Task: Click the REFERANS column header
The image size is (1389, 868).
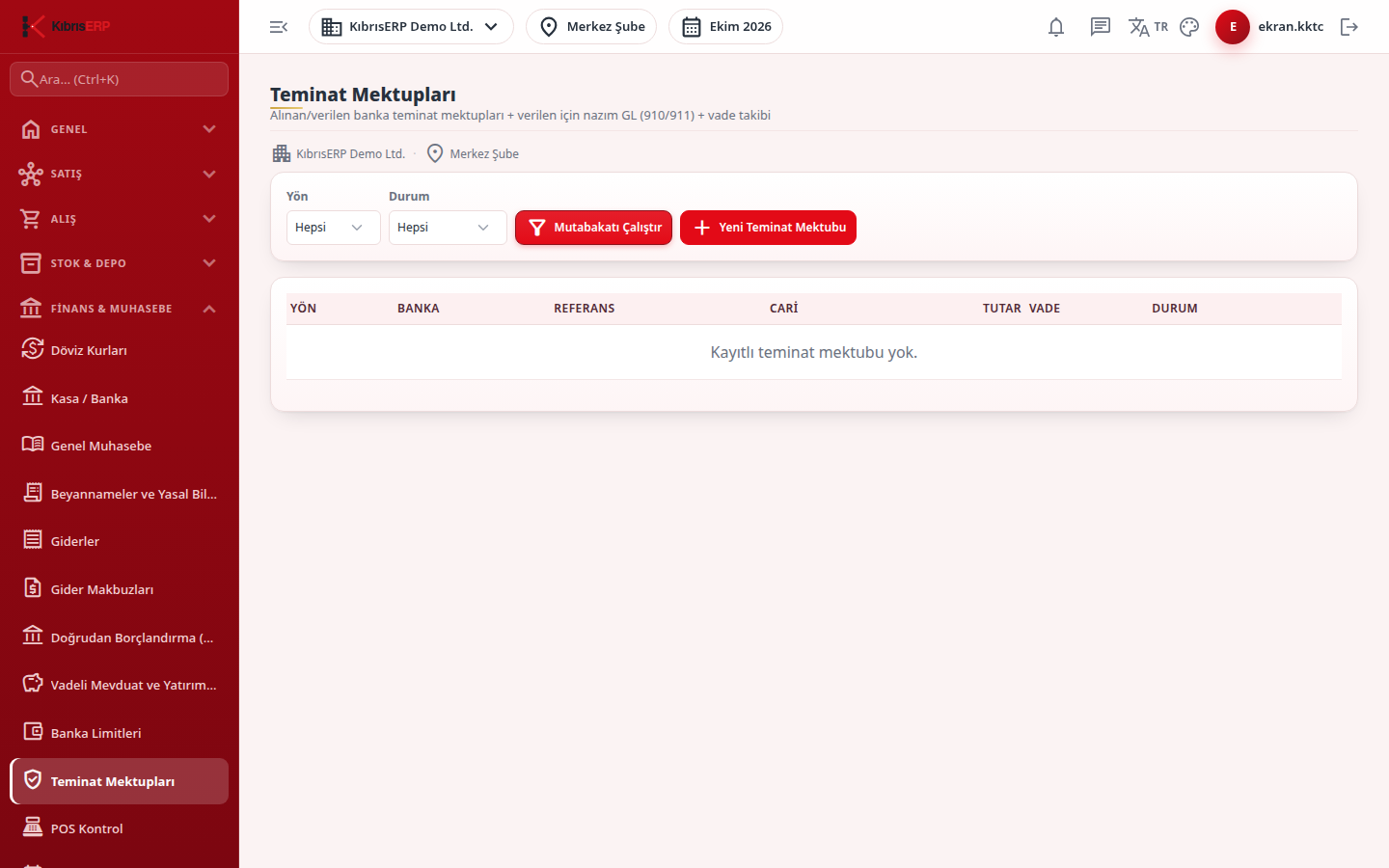Action: point(585,309)
